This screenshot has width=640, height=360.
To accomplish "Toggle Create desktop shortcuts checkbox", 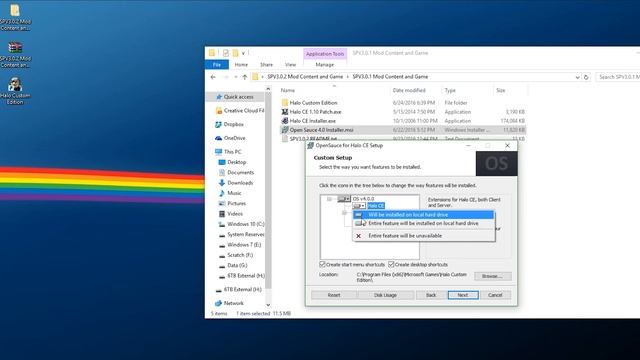I will coord(391,264).
